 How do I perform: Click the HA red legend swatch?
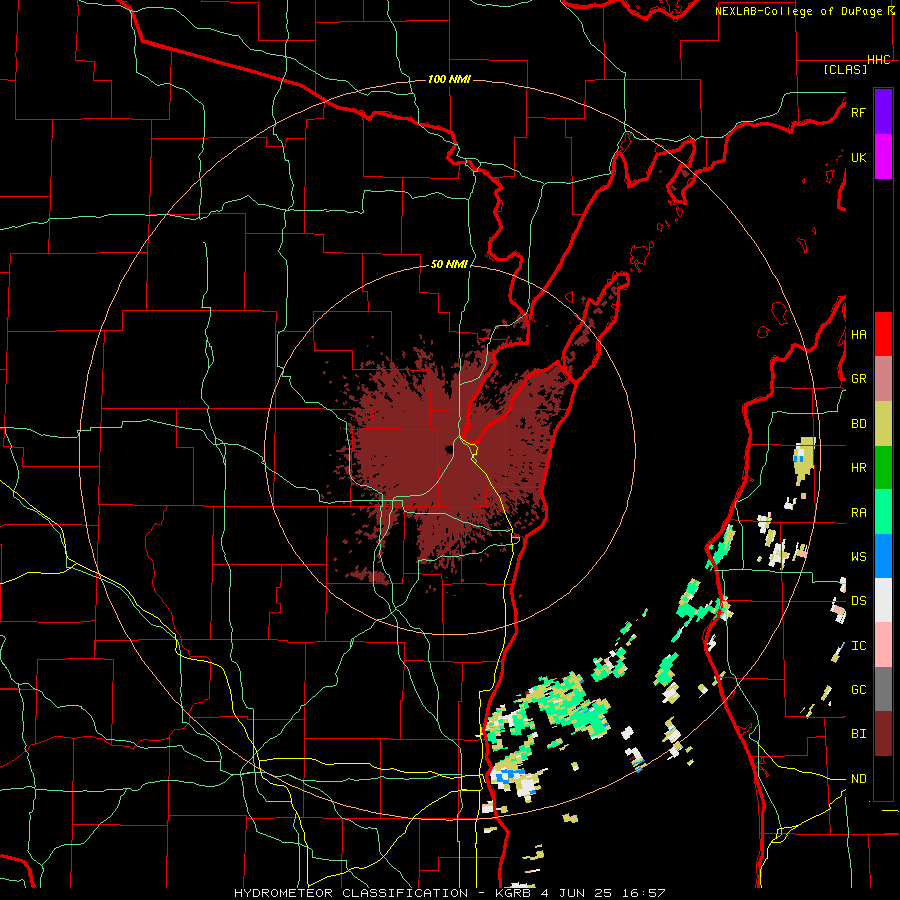click(883, 334)
